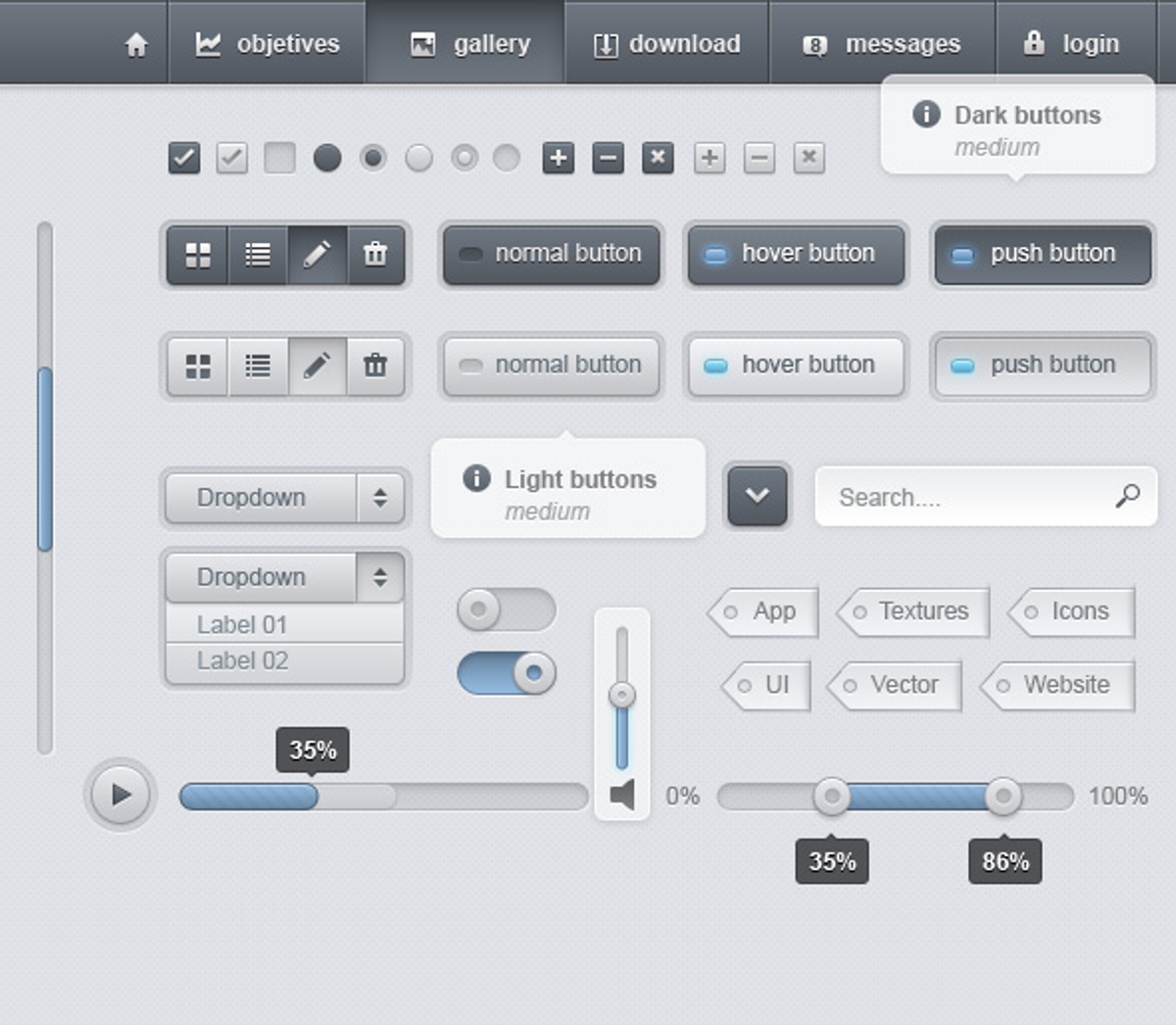The image size is (1176, 1025).
Task: Select the list view icon in the light toolbar
Action: tap(258, 366)
